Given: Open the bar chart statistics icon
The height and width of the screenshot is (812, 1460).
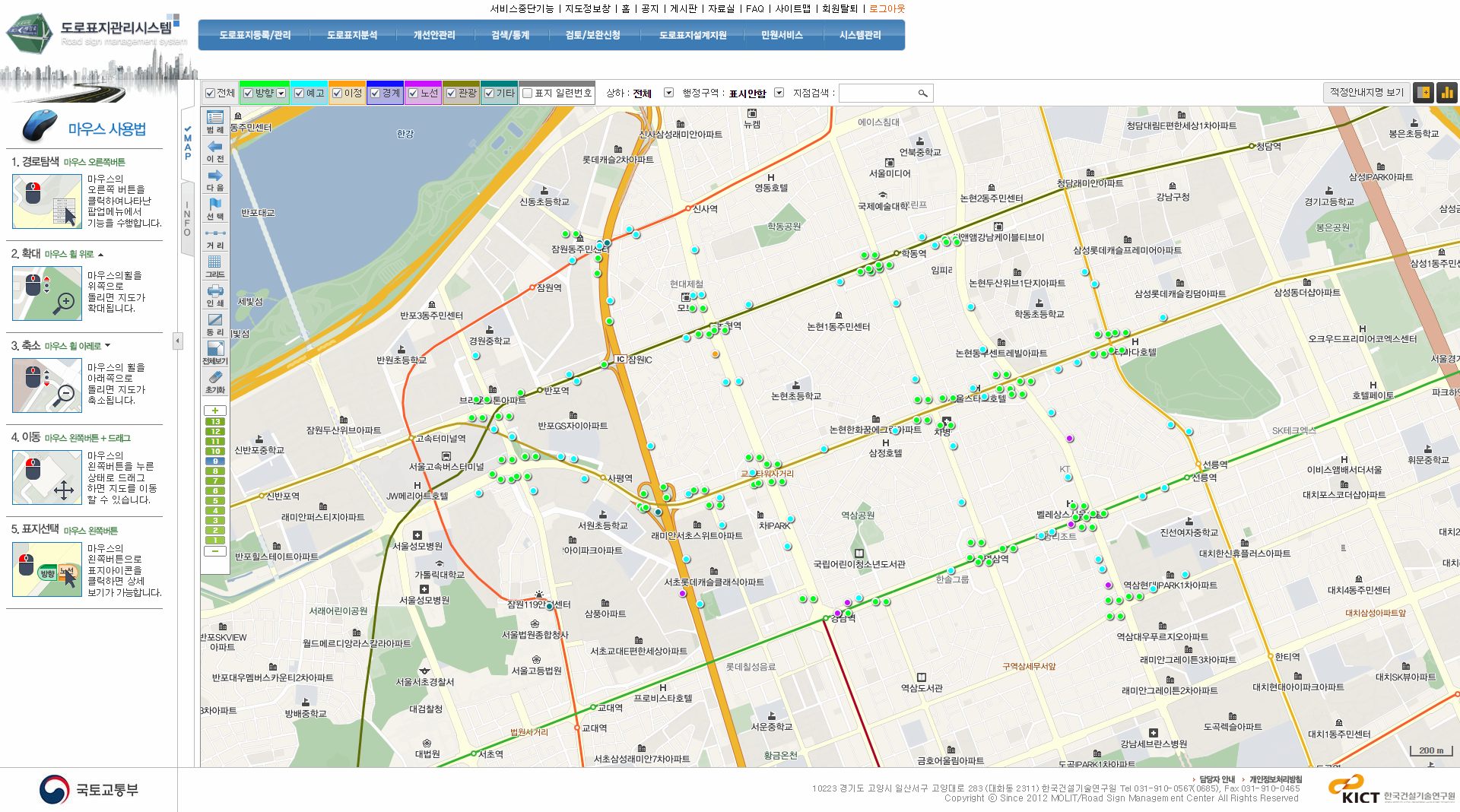Looking at the screenshot, I should coord(1446,93).
